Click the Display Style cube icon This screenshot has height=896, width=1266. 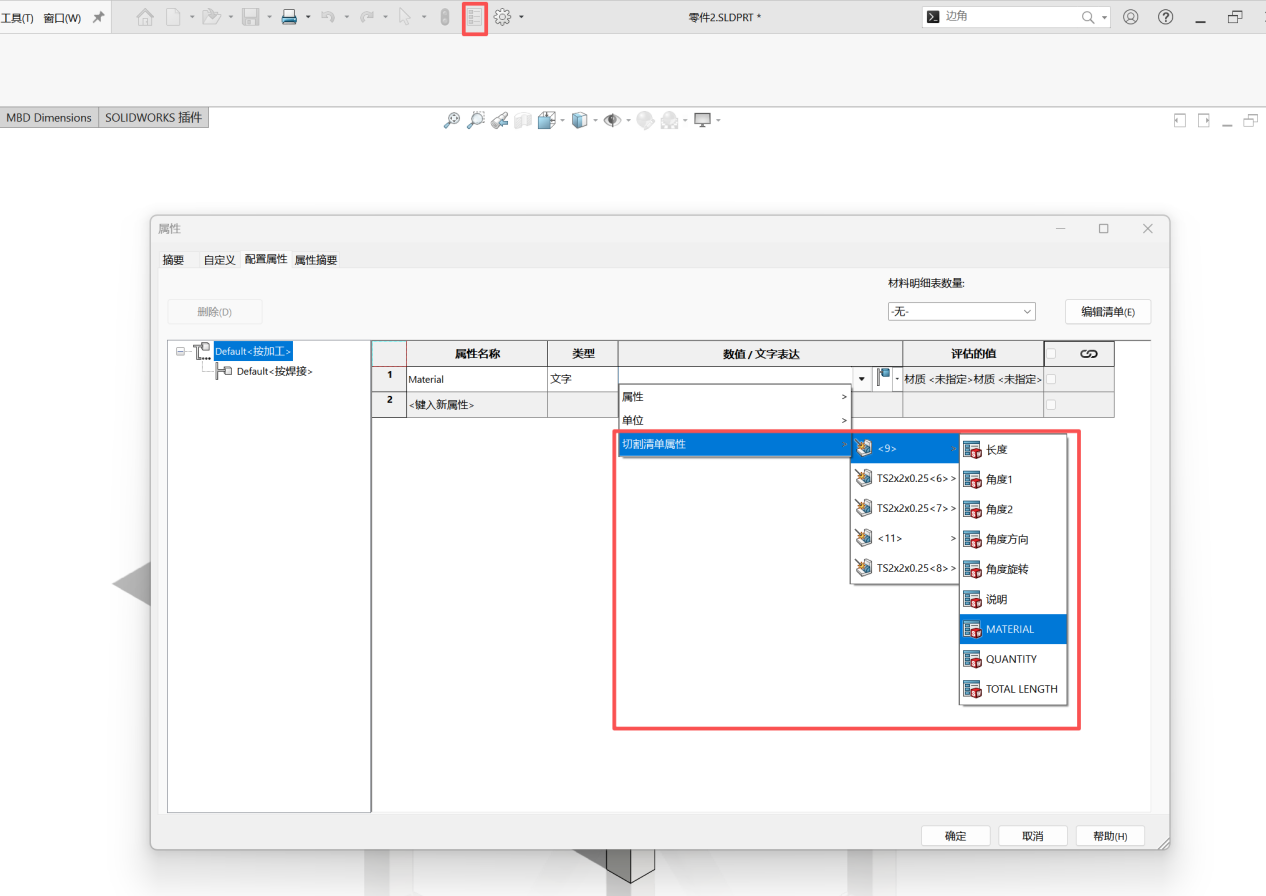(x=579, y=120)
